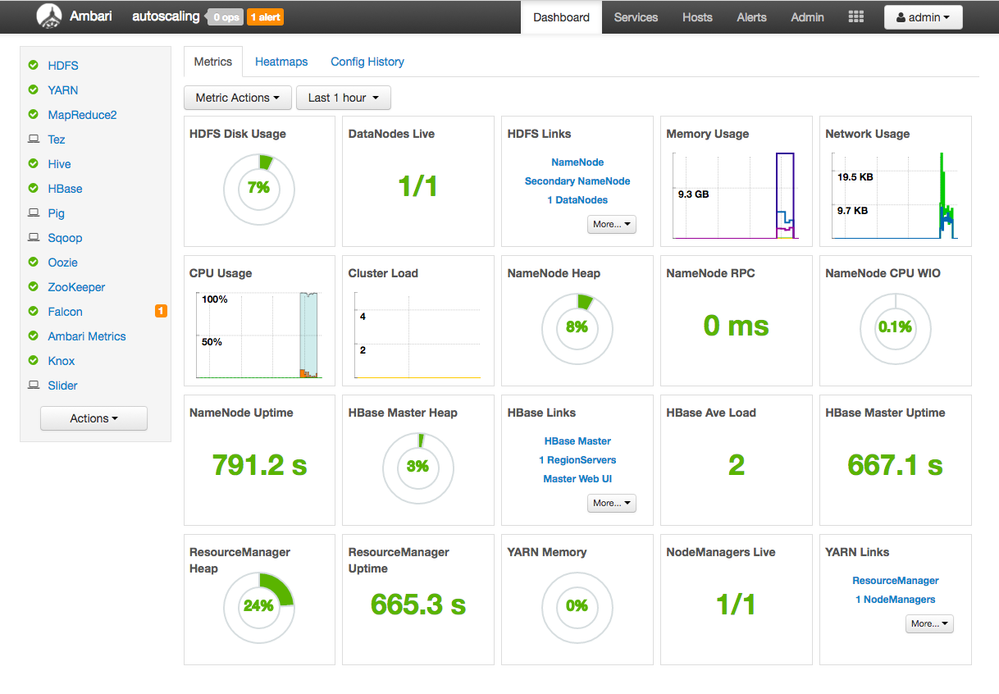Screen dimensions: 999x694
Task: Open the admin user menu
Action: (x=922, y=16)
